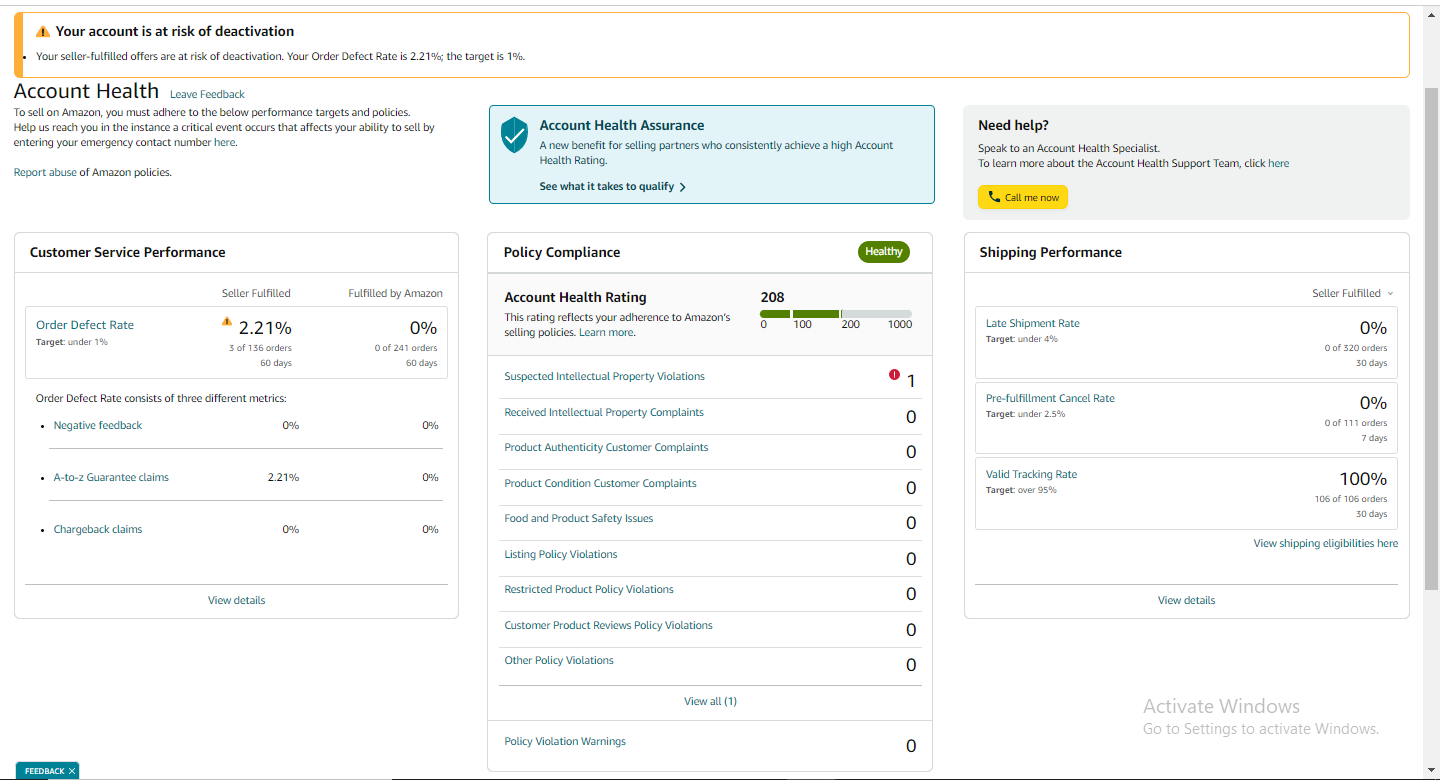Open A-to-z Guarantee claims link

click(x=111, y=477)
